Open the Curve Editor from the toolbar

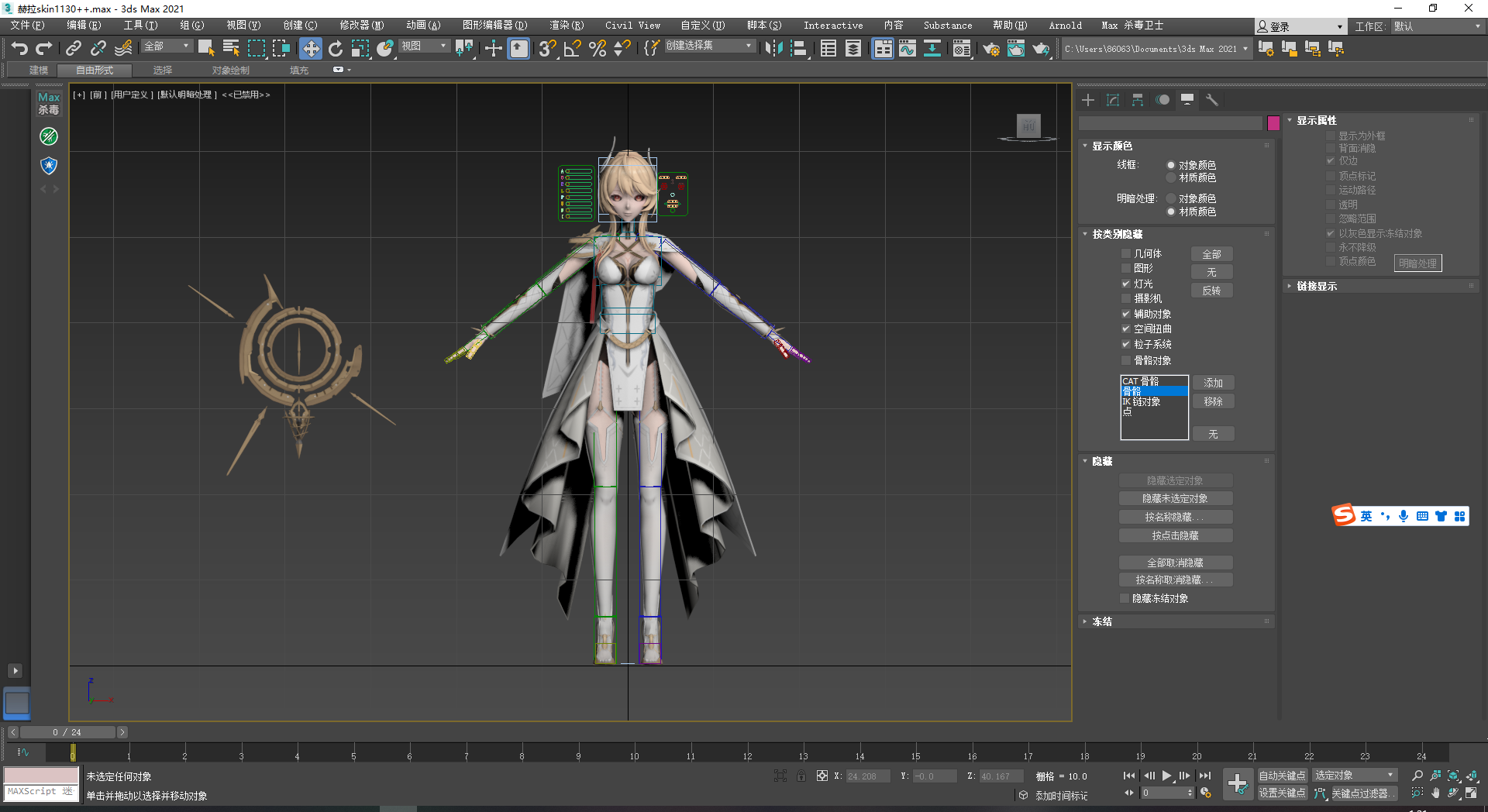click(907, 49)
